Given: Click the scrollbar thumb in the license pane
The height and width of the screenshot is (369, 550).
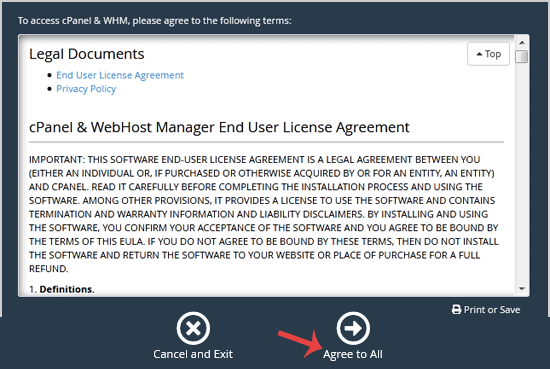Looking at the screenshot, I should click(522, 56).
